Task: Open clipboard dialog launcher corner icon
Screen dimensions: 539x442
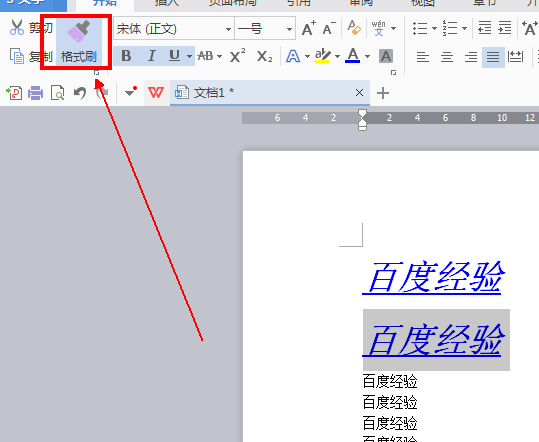Action: (x=97, y=73)
